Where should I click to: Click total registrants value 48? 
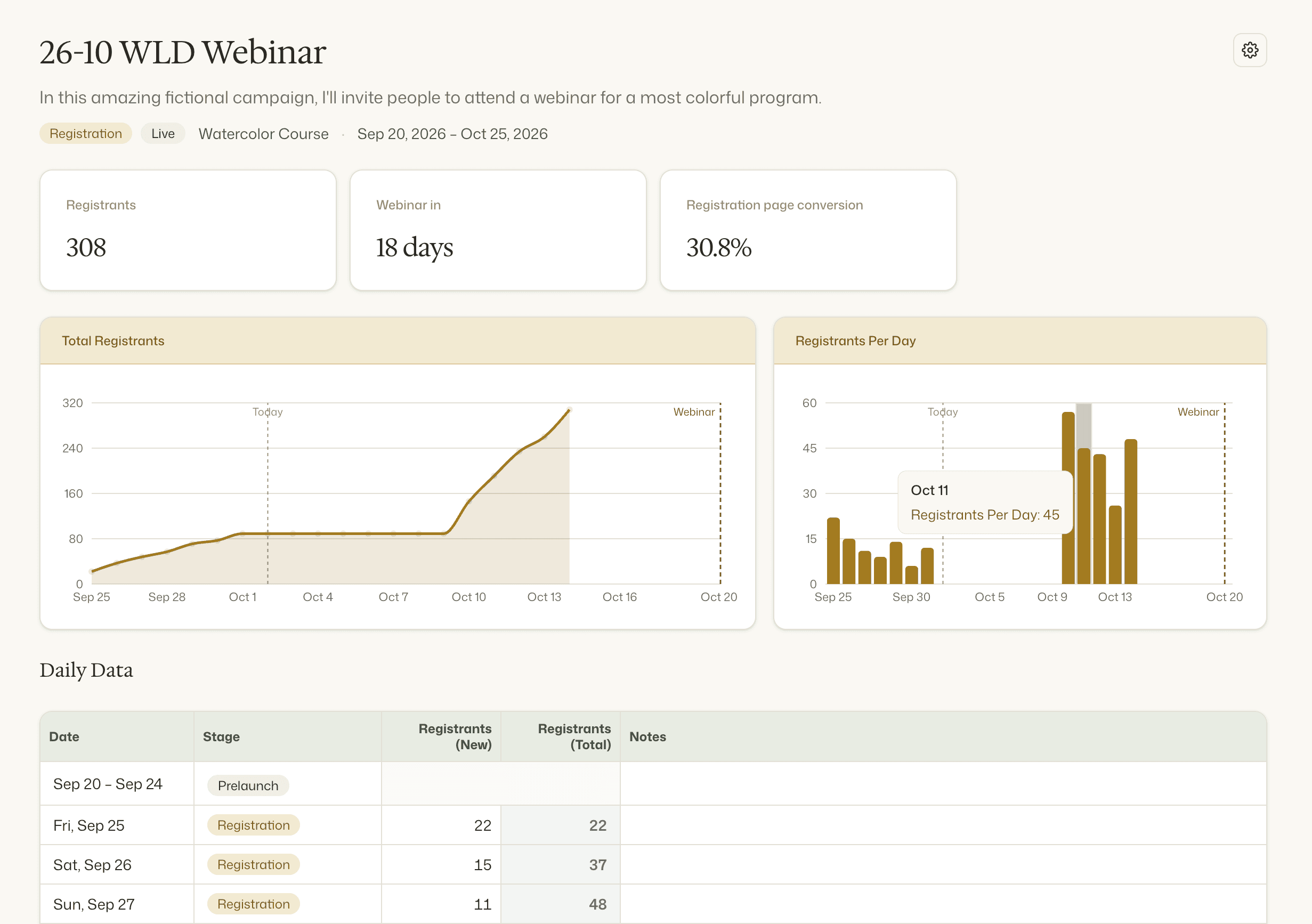coord(598,904)
